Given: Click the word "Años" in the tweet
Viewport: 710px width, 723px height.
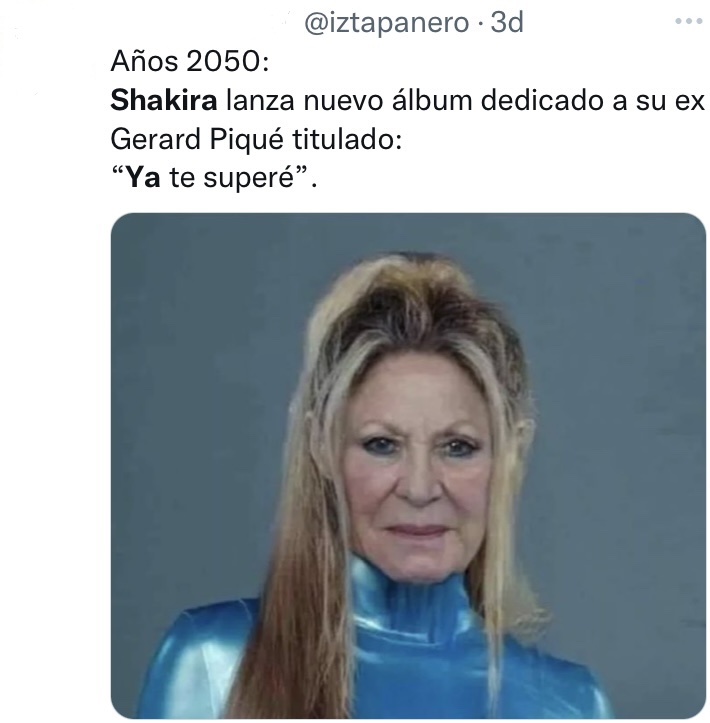Looking at the screenshot, I should coord(144,60).
